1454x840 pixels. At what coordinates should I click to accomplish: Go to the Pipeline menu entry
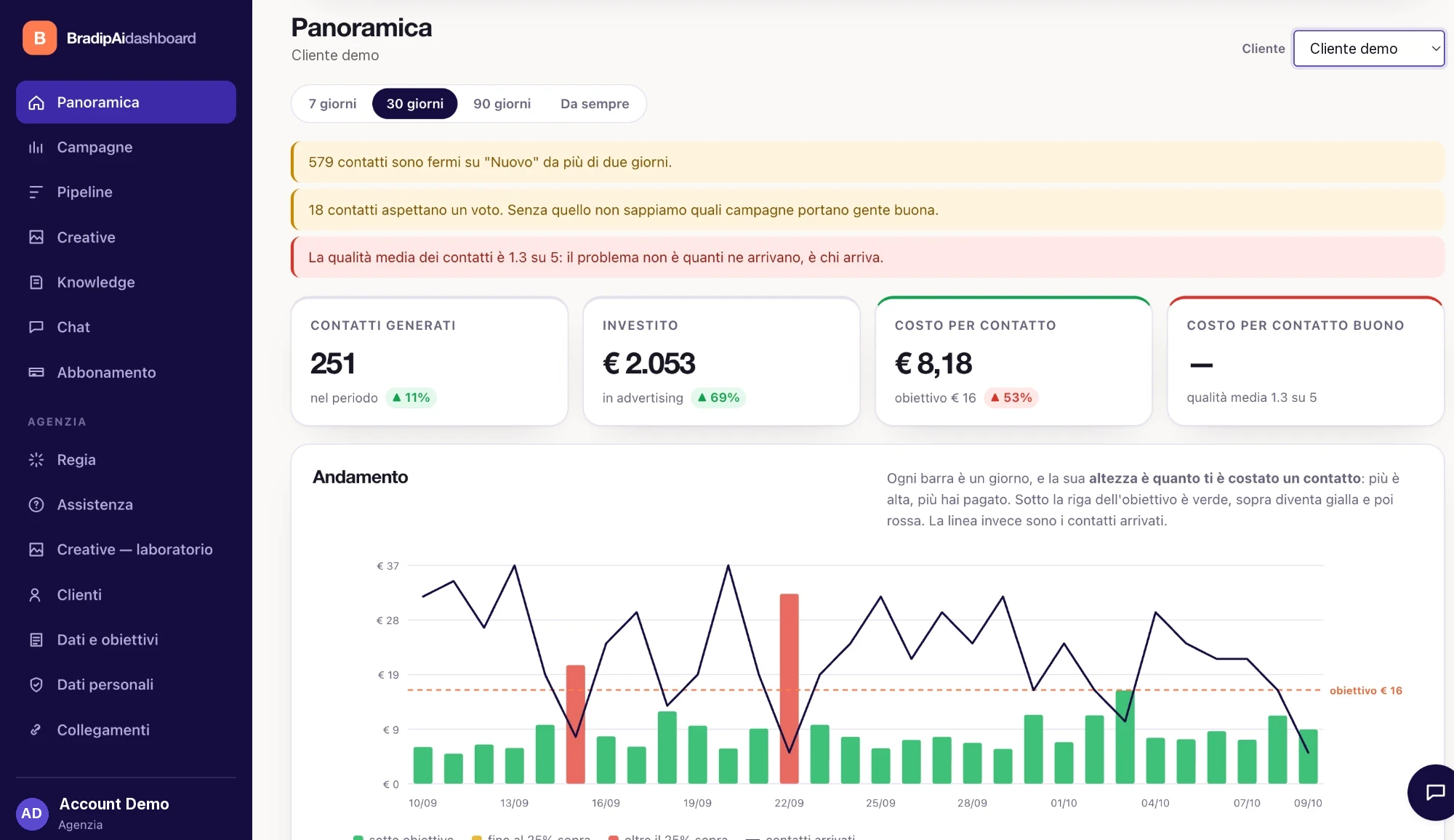(126, 193)
